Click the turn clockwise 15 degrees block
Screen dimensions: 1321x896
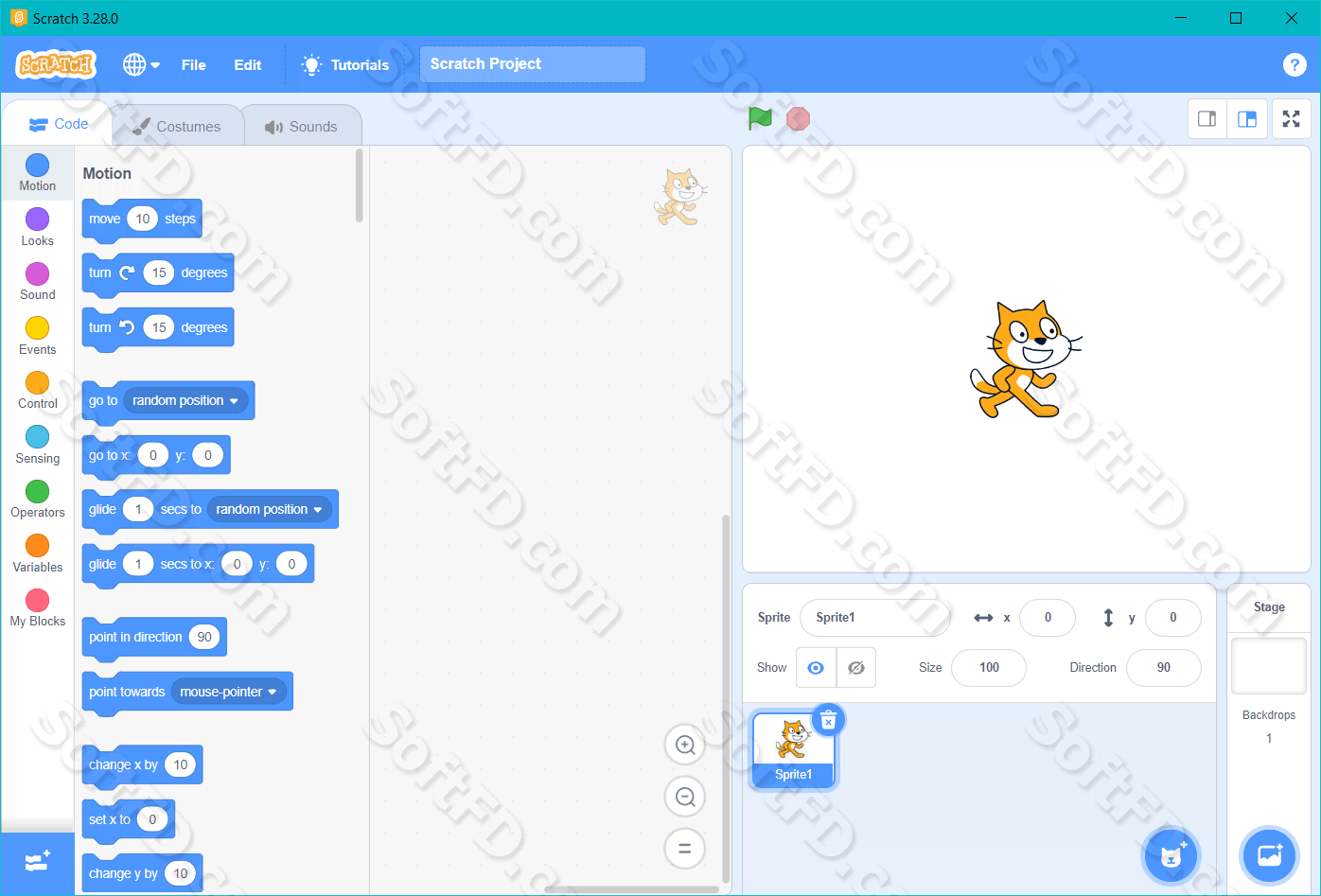click(158, 273)
